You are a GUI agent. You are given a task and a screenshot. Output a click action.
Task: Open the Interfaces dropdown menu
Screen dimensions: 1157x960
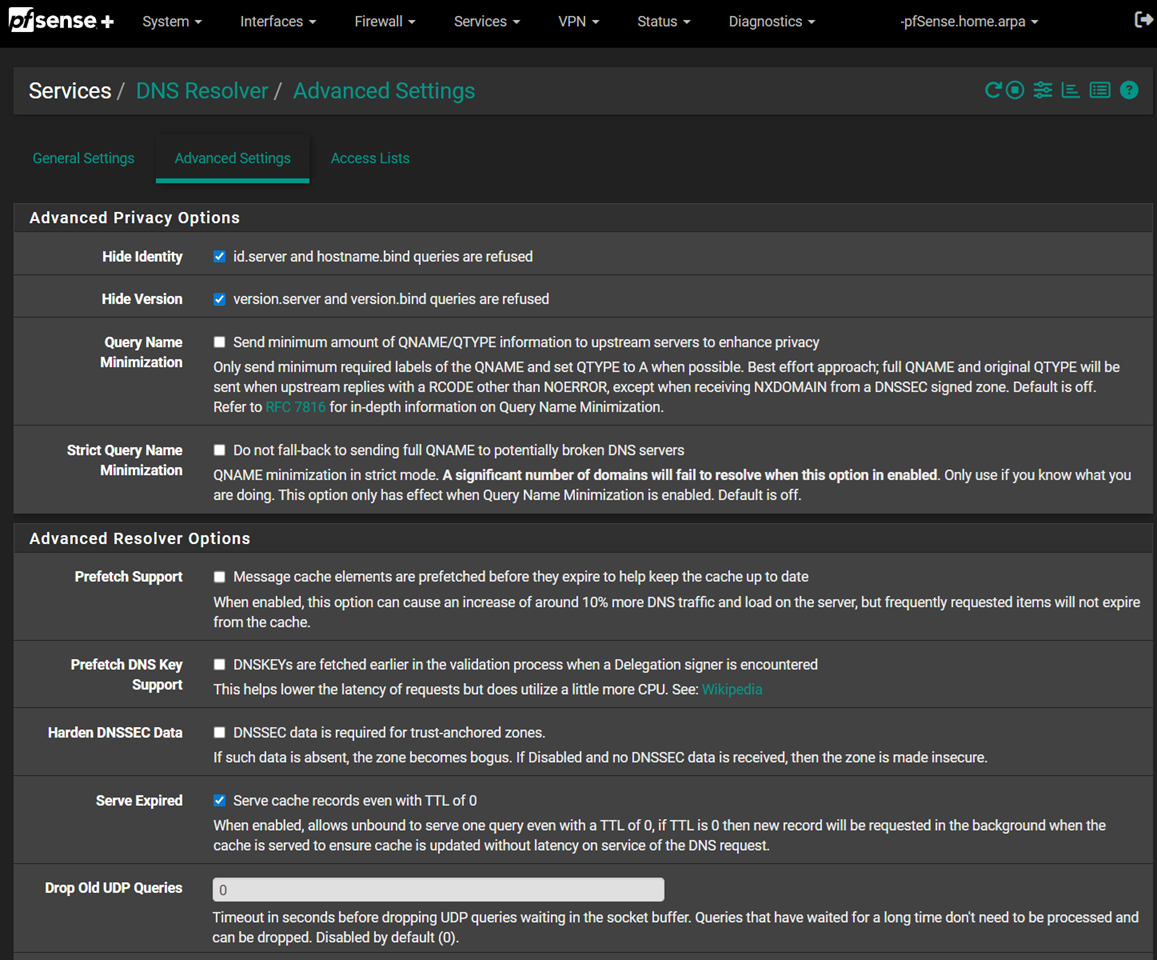[x=278, y=21]
